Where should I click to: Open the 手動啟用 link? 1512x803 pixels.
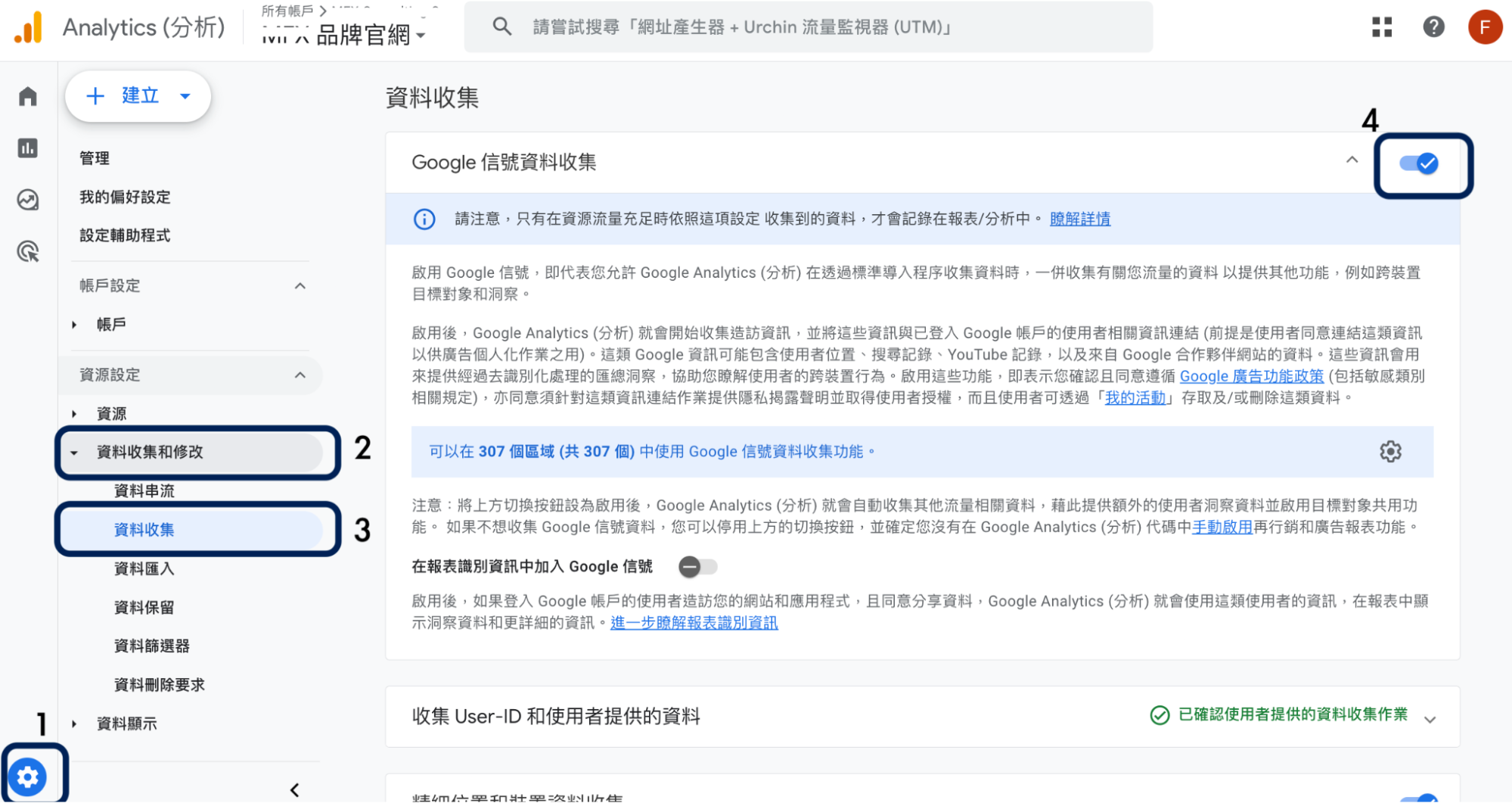point(1222,527)
